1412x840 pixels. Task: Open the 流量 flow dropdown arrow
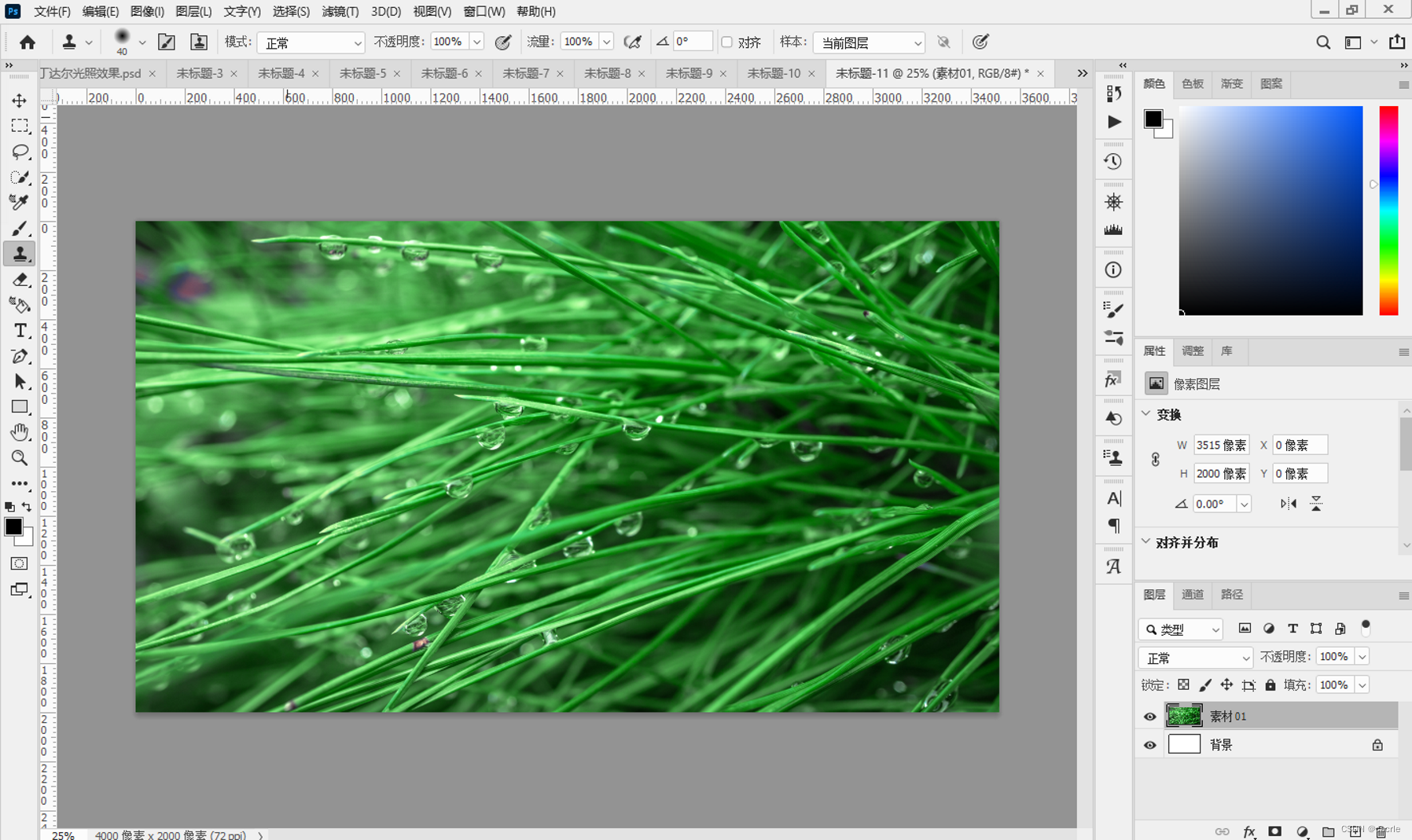click(607, 42)
